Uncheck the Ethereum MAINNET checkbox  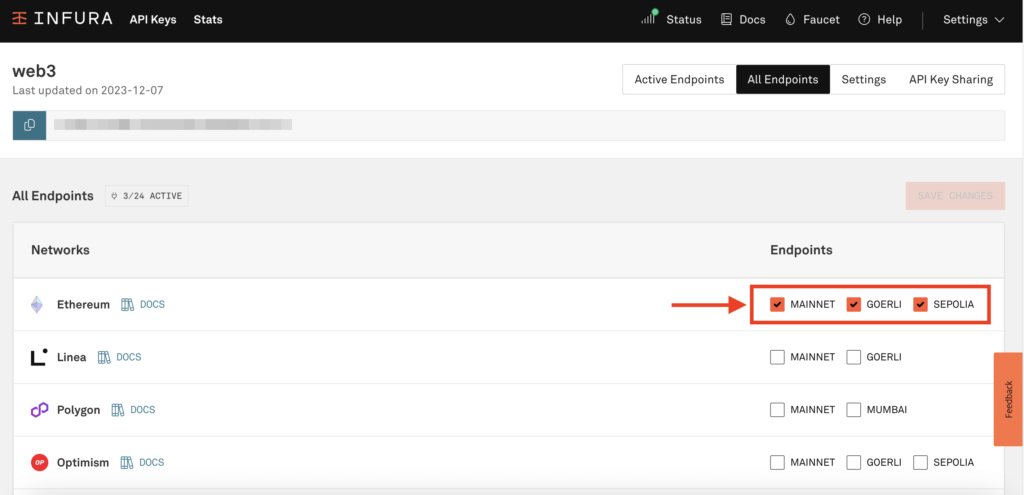click(x=777, y=305)
